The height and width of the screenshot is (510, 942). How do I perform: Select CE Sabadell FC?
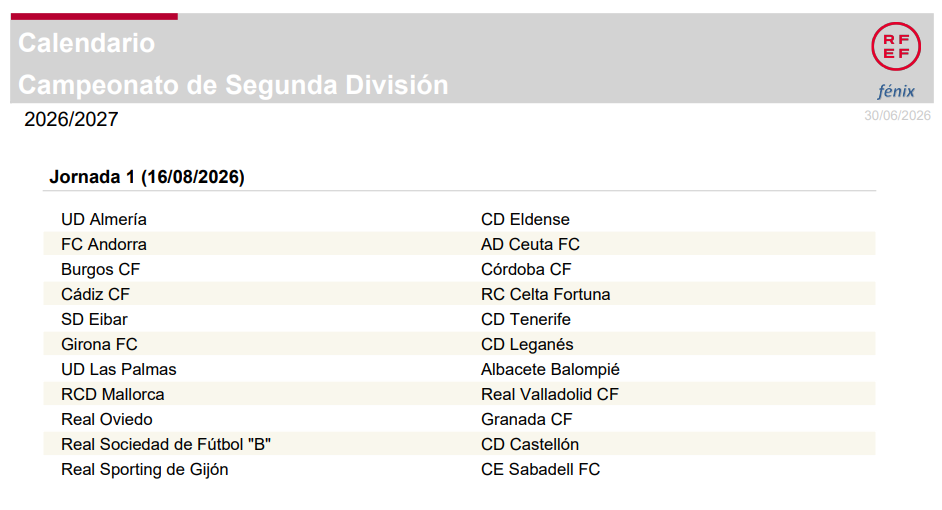click(540, 470)
